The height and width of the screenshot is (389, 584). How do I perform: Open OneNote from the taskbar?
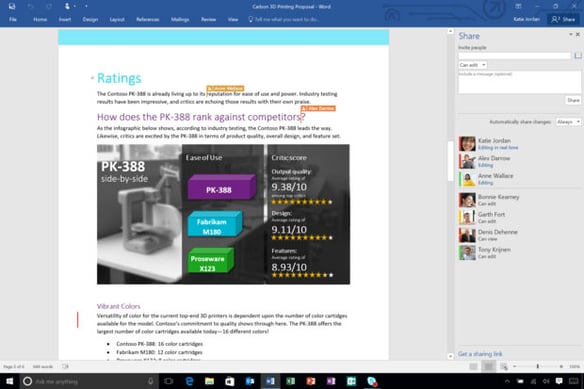(331, 381)
